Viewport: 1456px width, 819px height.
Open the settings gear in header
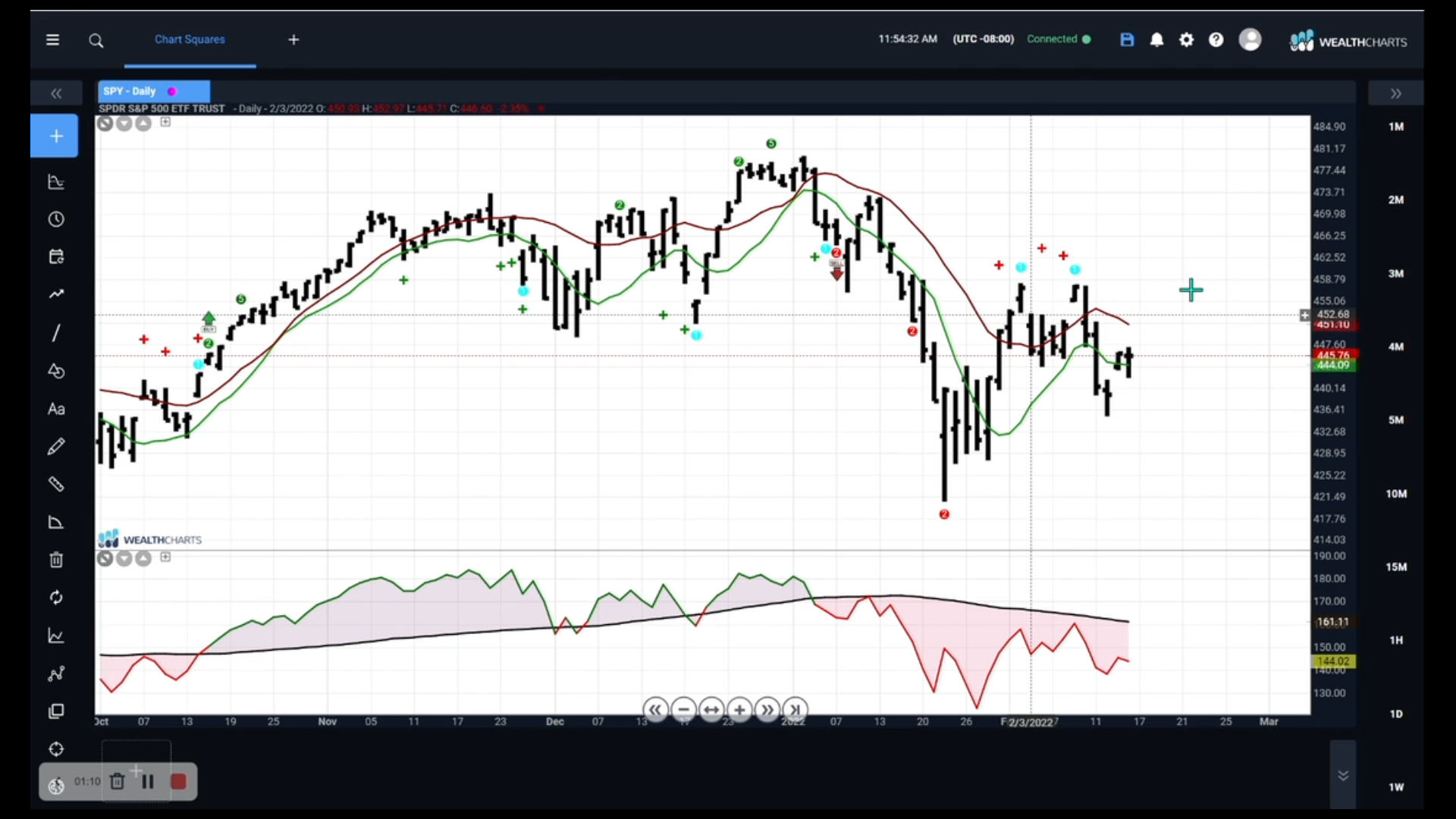click(x=1186, y=39)
